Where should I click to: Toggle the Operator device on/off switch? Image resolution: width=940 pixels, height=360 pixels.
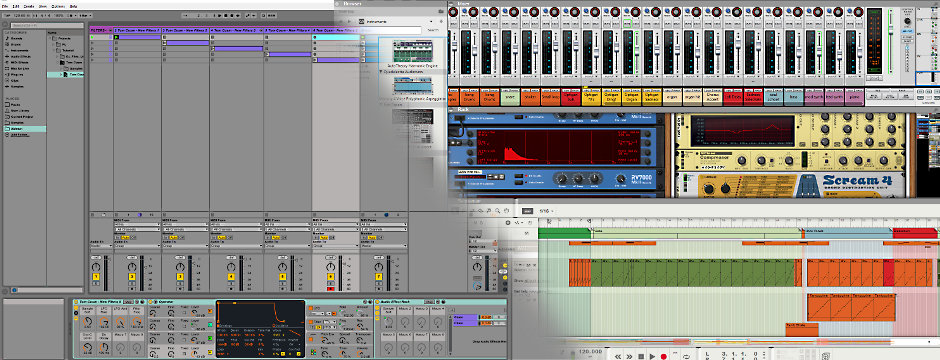[x=150, y=302]
